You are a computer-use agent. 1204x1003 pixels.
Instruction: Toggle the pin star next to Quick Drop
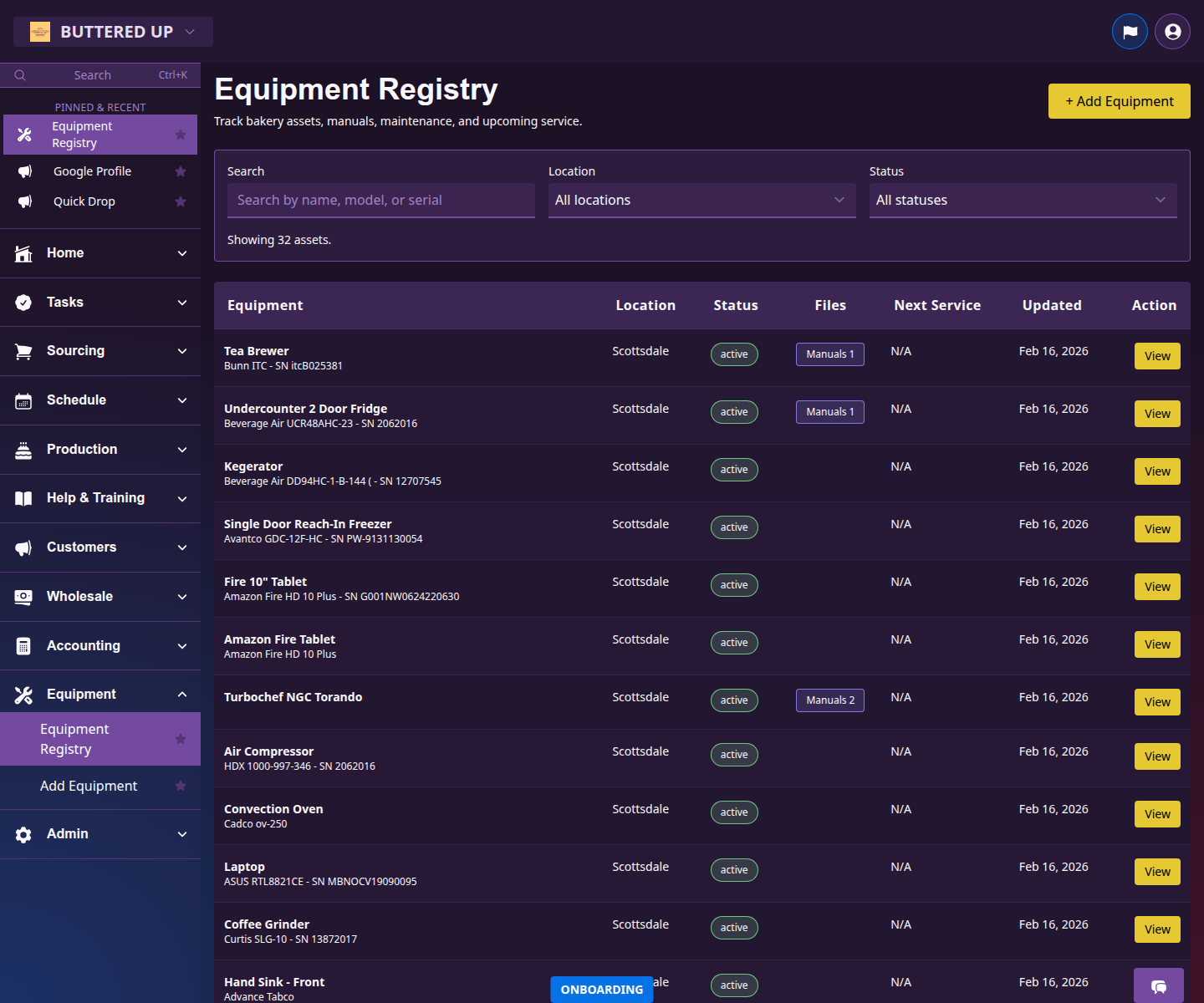point(181,201)
